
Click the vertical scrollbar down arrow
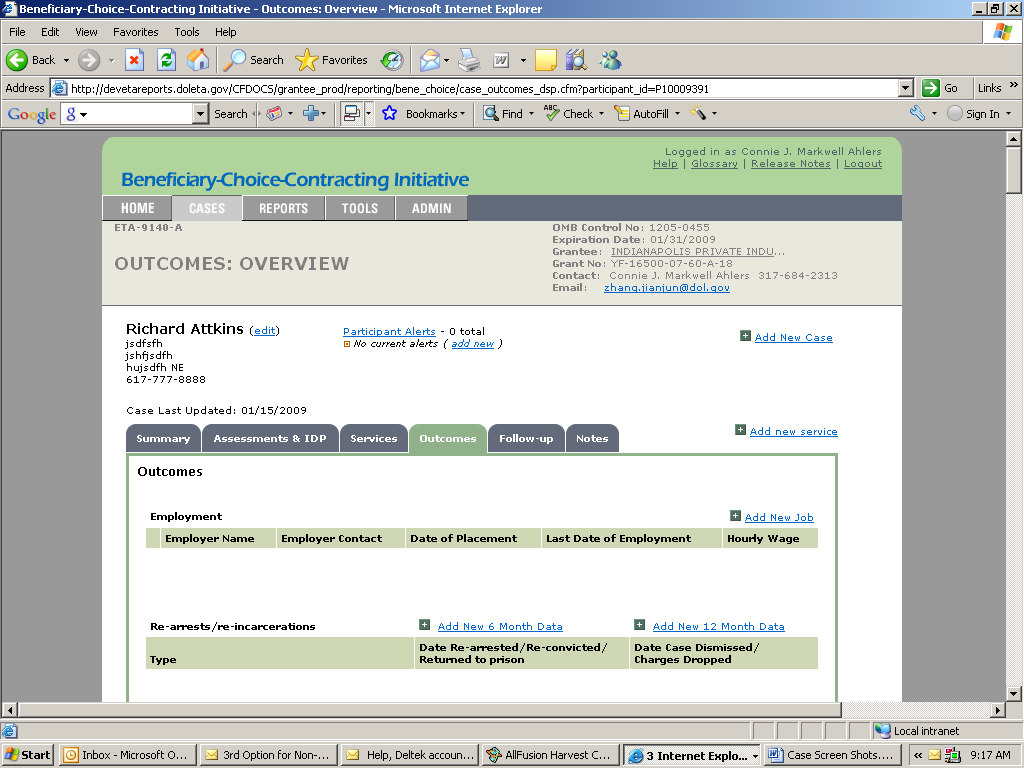[x=1014, y=694]
